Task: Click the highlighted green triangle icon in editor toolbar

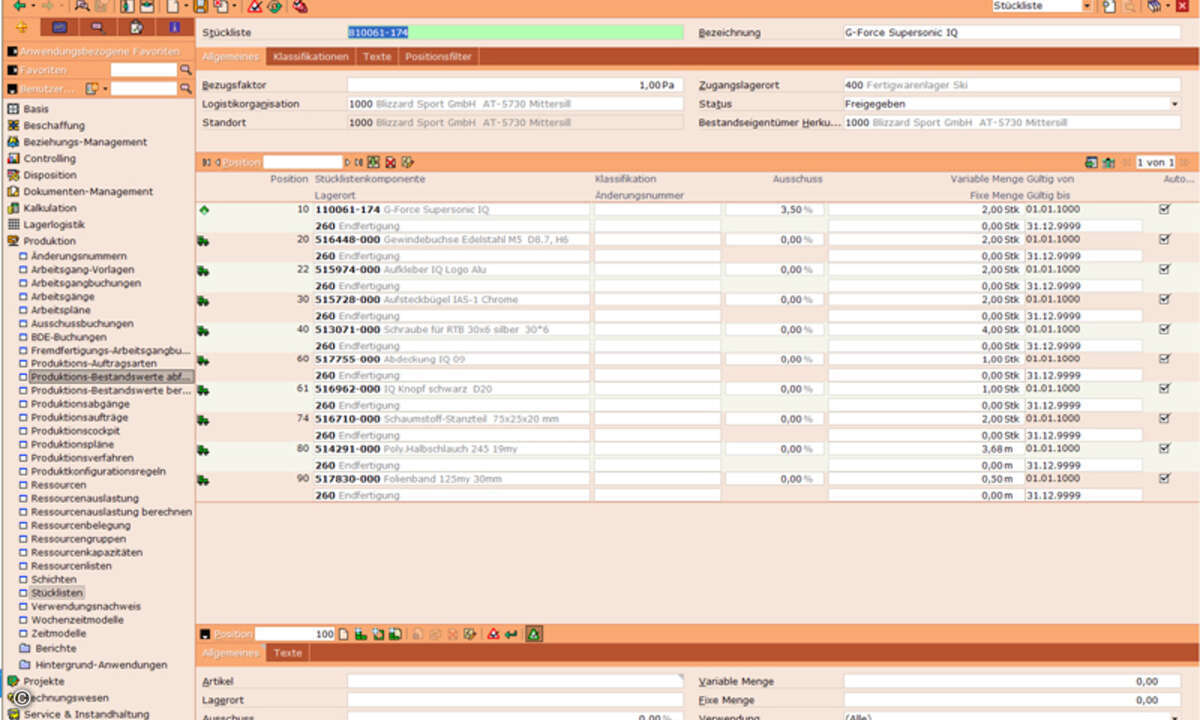Action: coord(534,634)
